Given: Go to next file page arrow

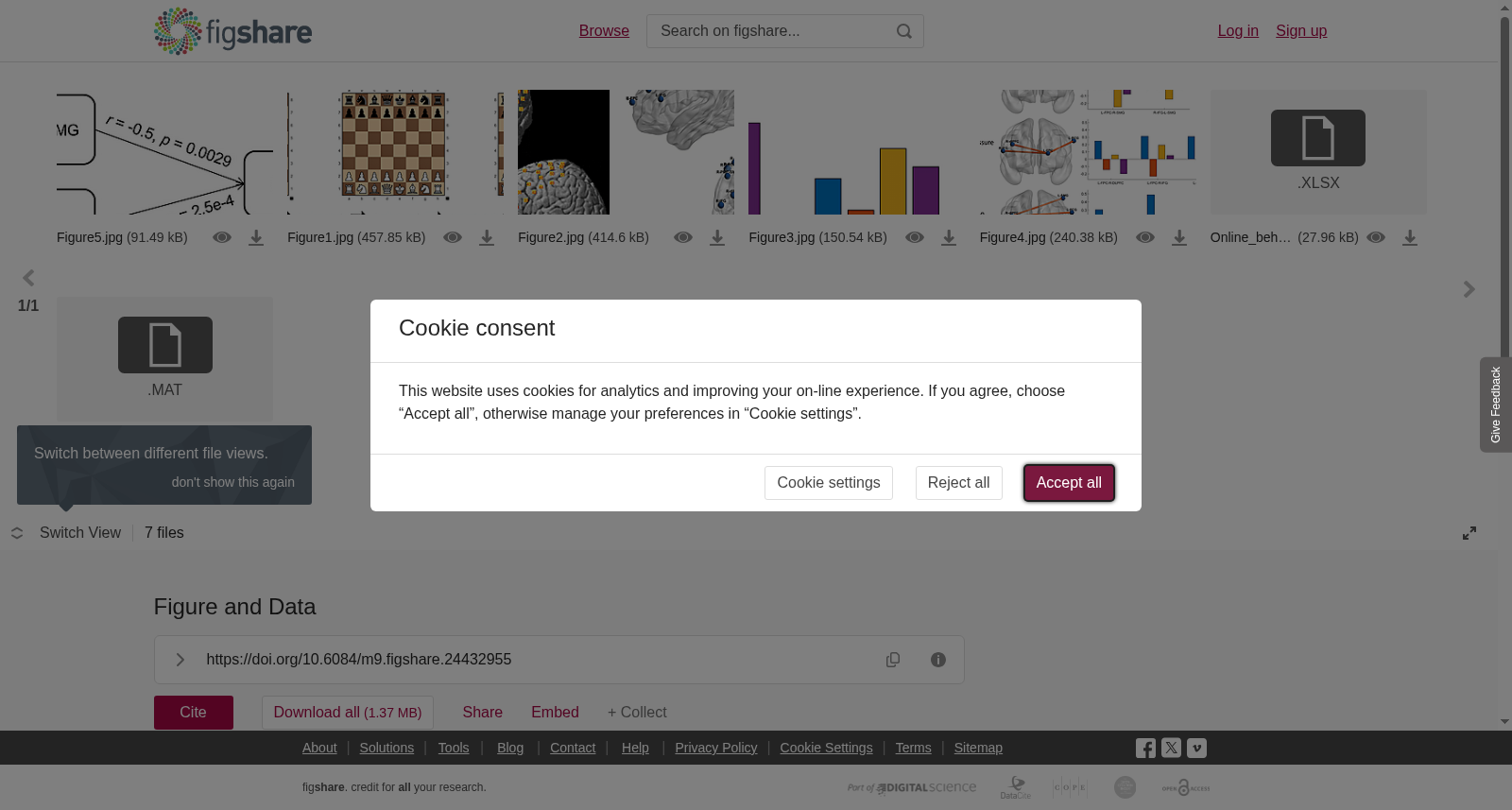Looking at the screenshot, I should (1469, 289).
